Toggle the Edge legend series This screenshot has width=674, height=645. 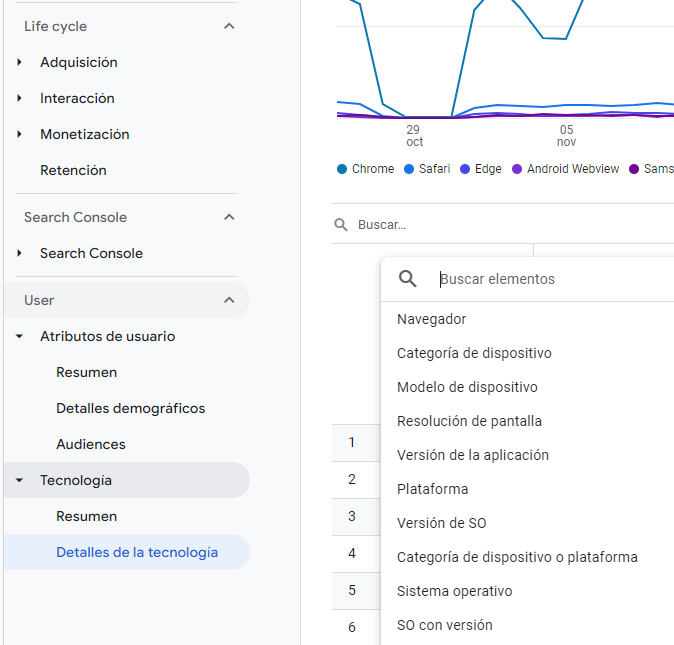click(x=480, y=169)
